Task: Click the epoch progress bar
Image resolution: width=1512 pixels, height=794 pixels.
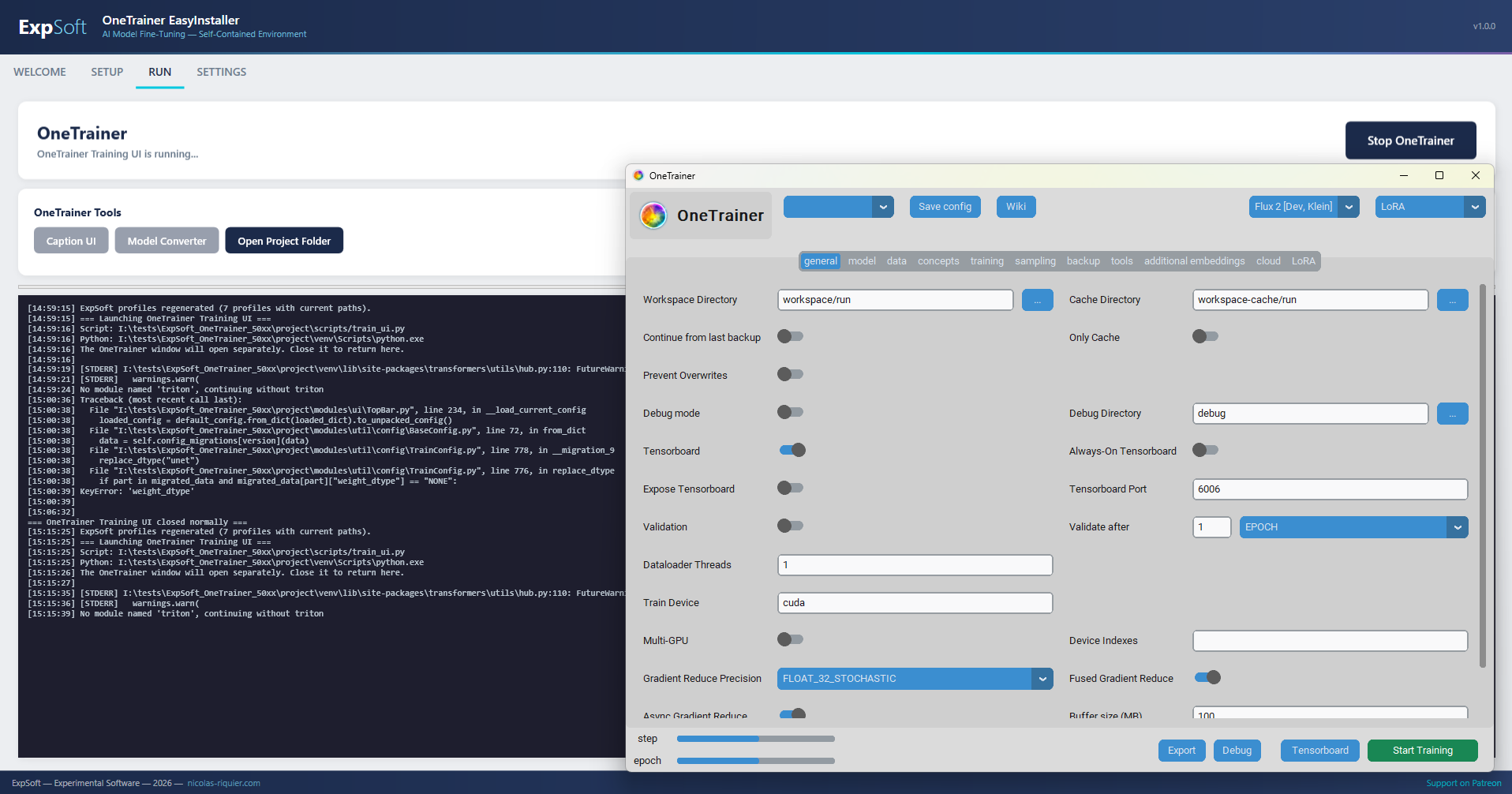Action: click(x=756, y=761)
